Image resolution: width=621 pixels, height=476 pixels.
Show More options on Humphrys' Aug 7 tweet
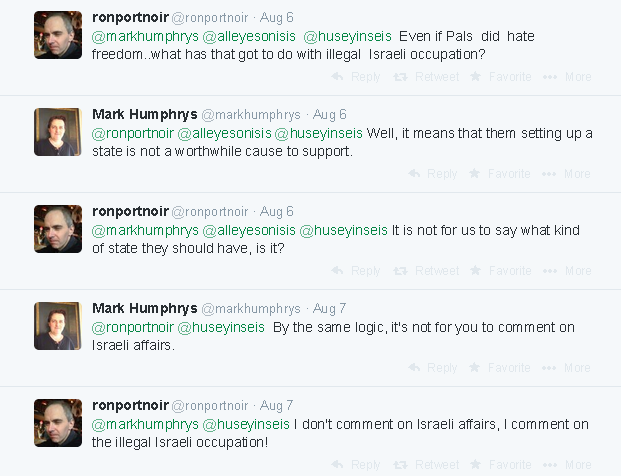pos(567,368)
